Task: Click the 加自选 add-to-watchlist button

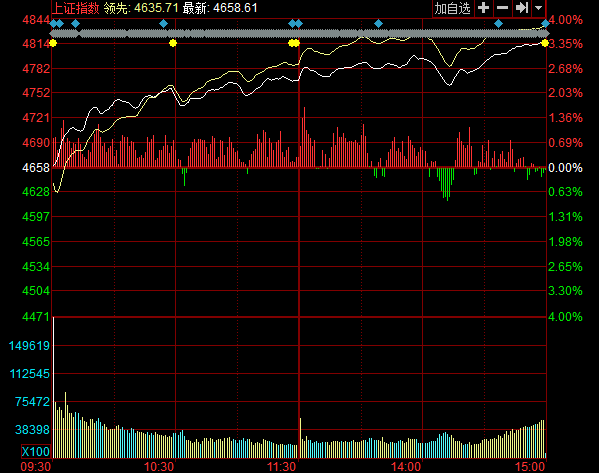Action: [453, 8]
